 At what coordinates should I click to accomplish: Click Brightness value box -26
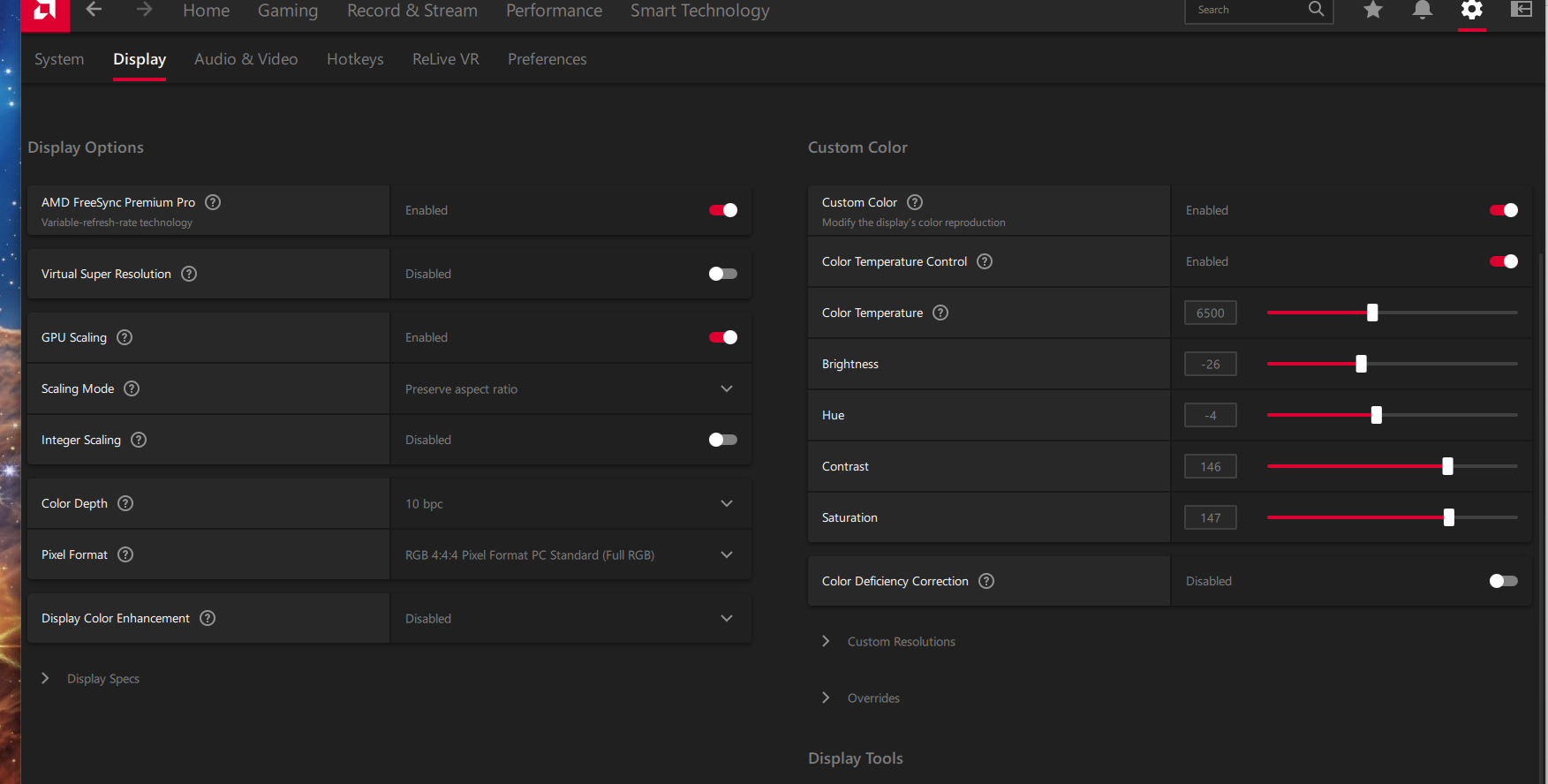point(1211,364)
